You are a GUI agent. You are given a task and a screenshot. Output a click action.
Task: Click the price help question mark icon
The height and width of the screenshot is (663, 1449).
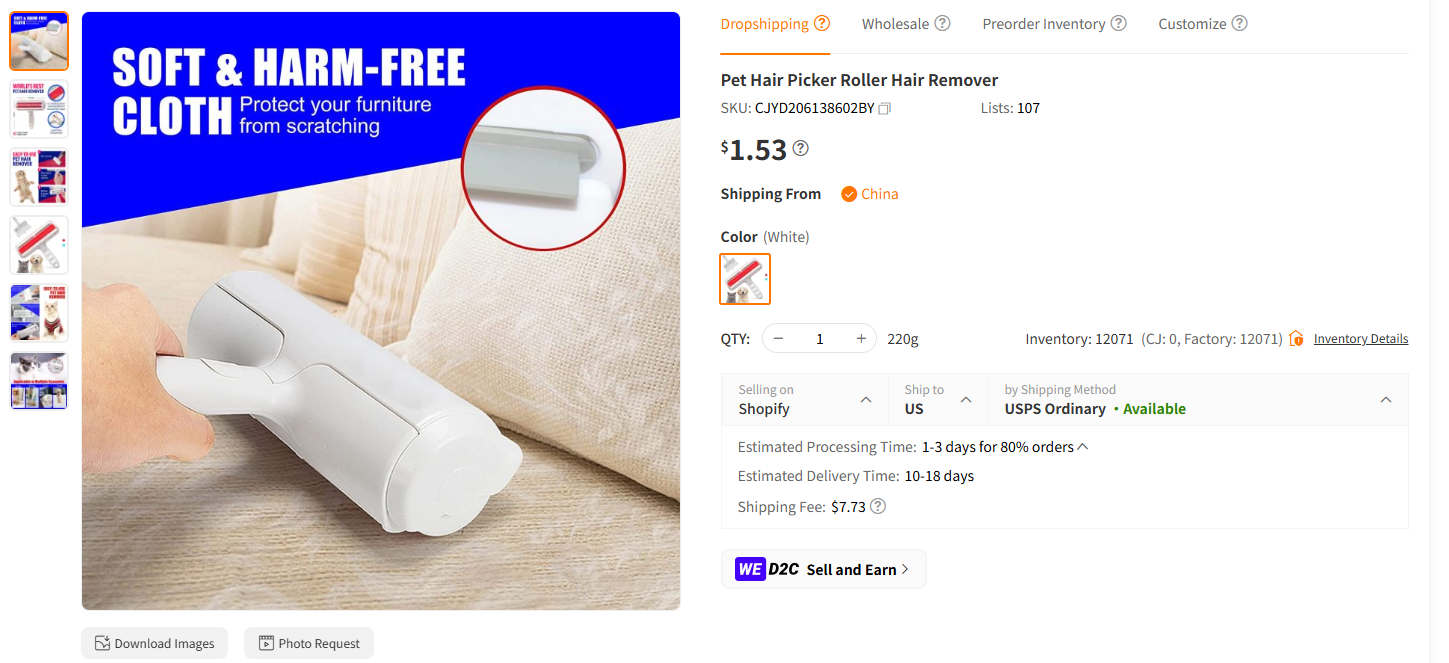coord(799,147)
